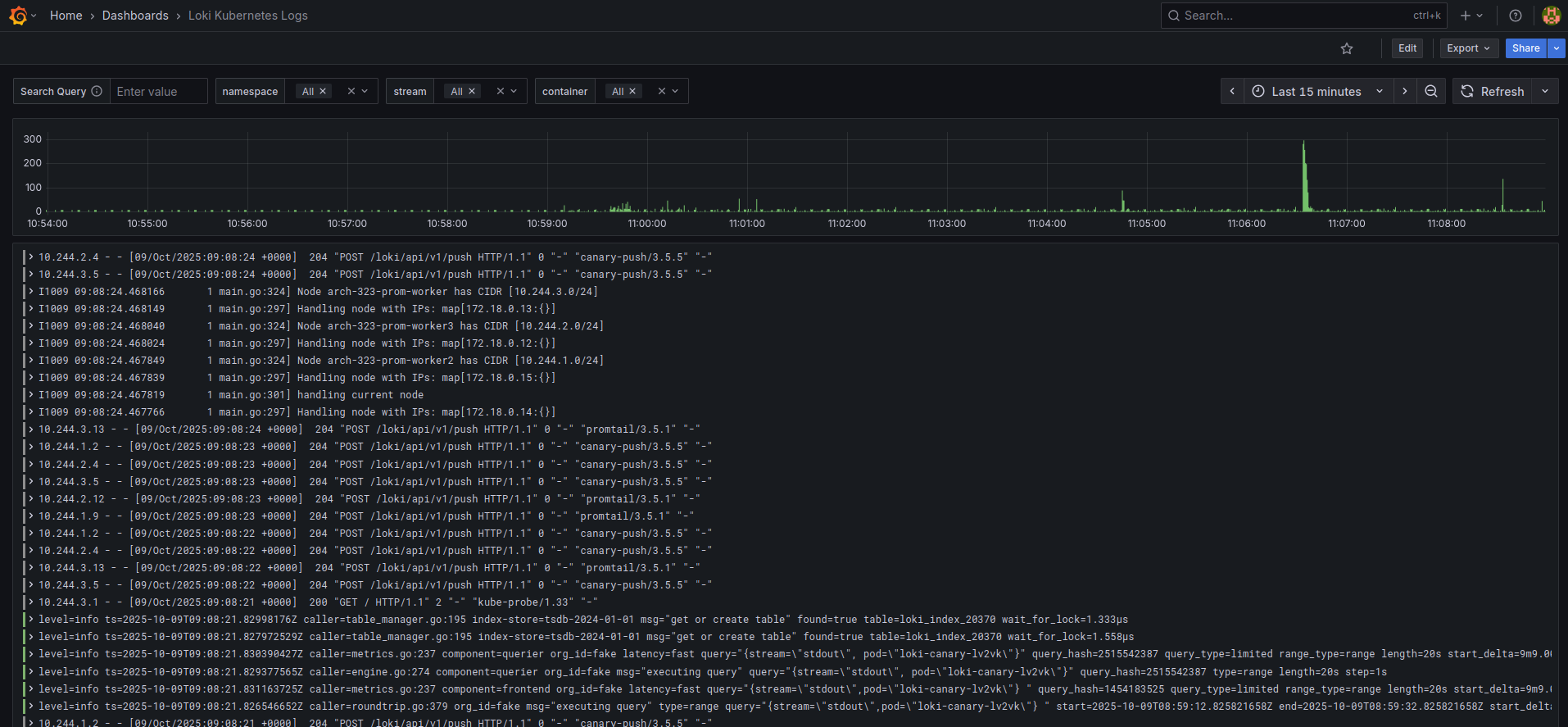Image resolution: width=1568 pixels, height=727 pixels.
Task: Click the Edit button
Action: click(x=1407, y=48)
